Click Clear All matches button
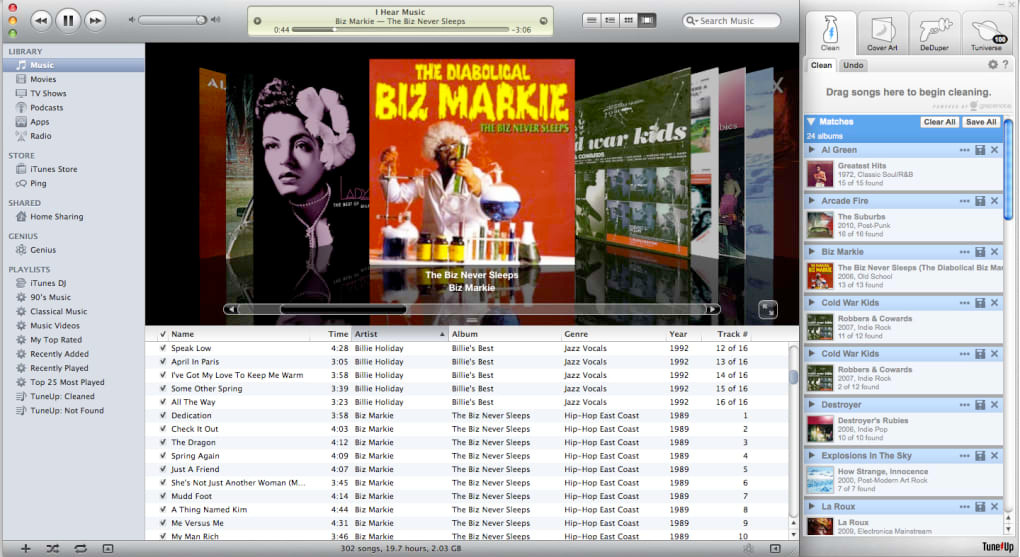 click(939, 122)
